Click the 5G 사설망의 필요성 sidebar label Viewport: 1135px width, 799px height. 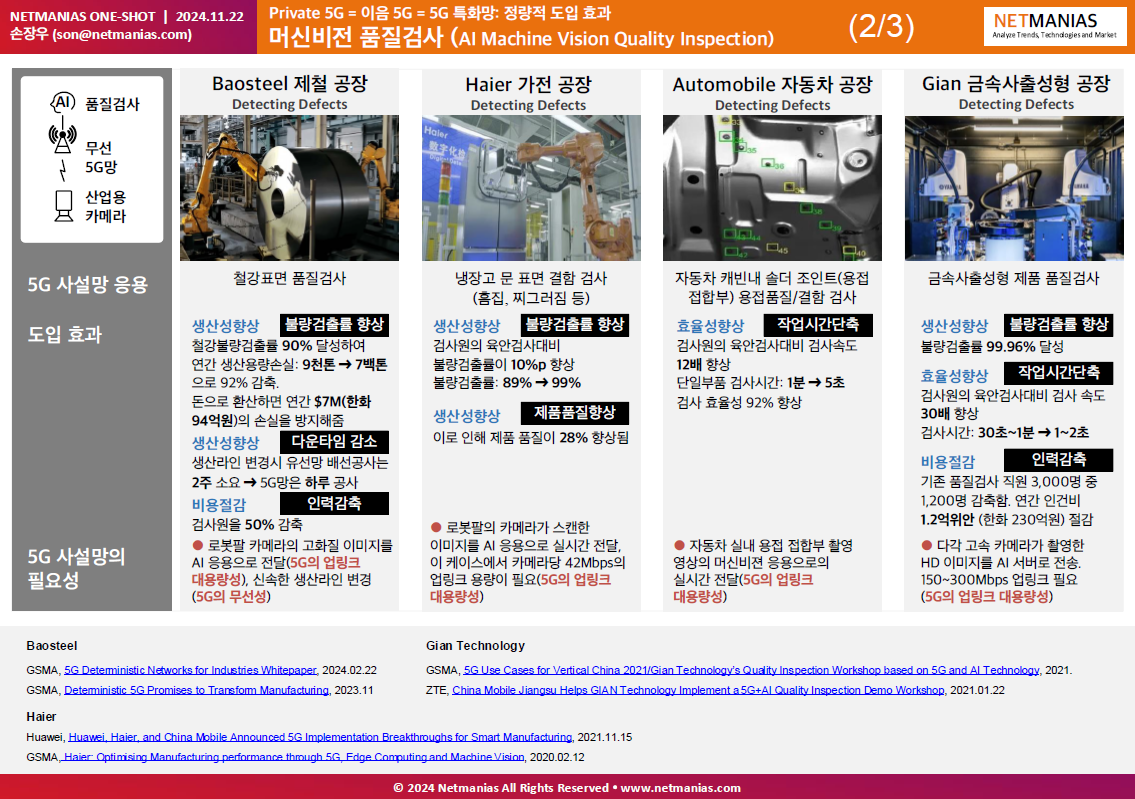point(76,567)
